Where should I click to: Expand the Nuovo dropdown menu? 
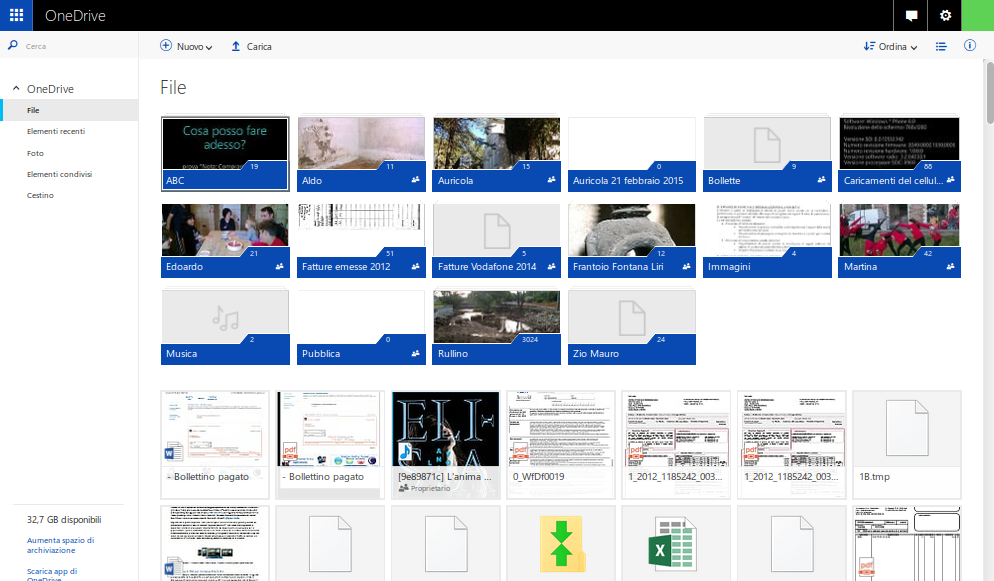tap(186, 46)
